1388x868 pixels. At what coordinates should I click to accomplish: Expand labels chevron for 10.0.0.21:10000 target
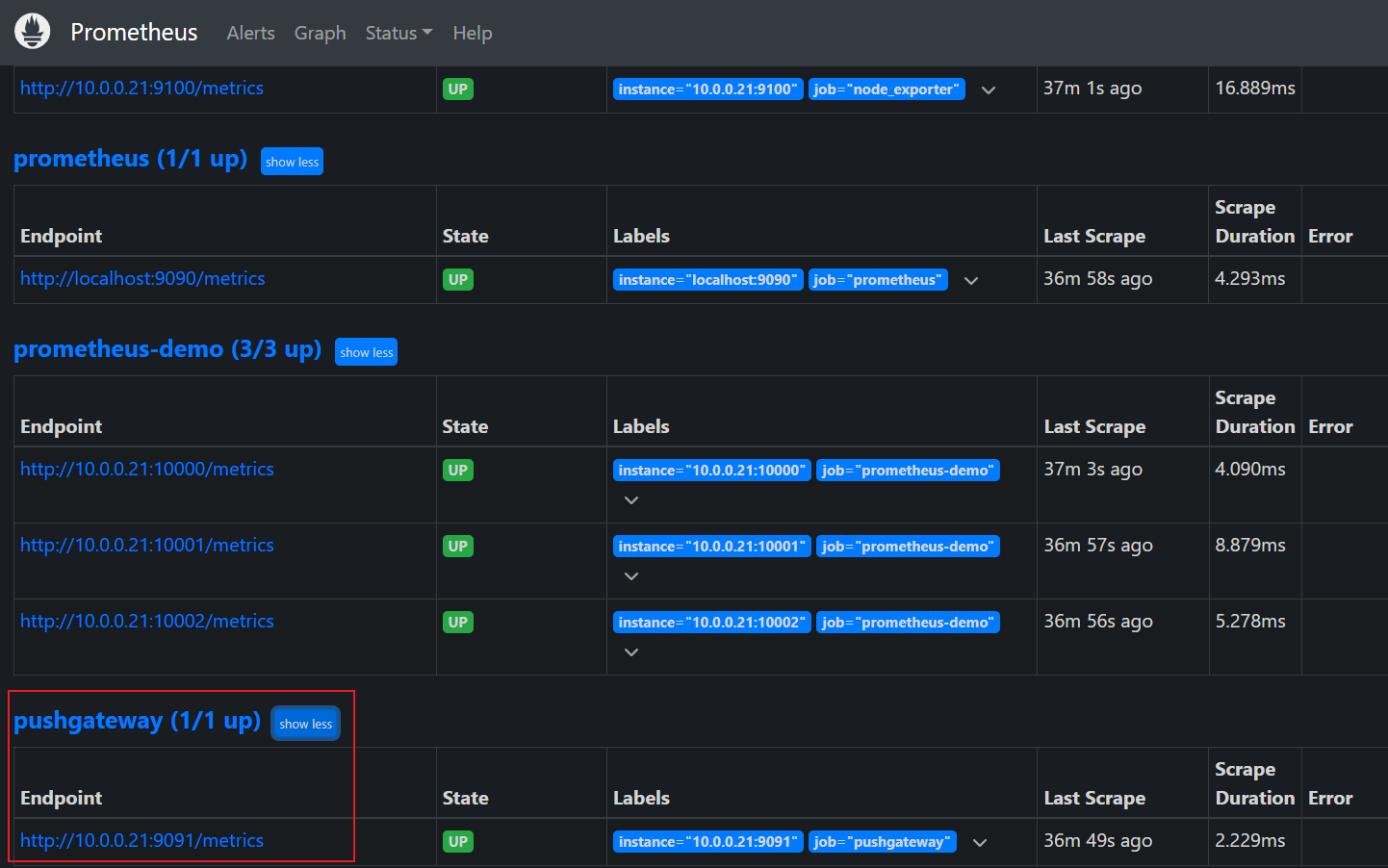click(631, 500)
